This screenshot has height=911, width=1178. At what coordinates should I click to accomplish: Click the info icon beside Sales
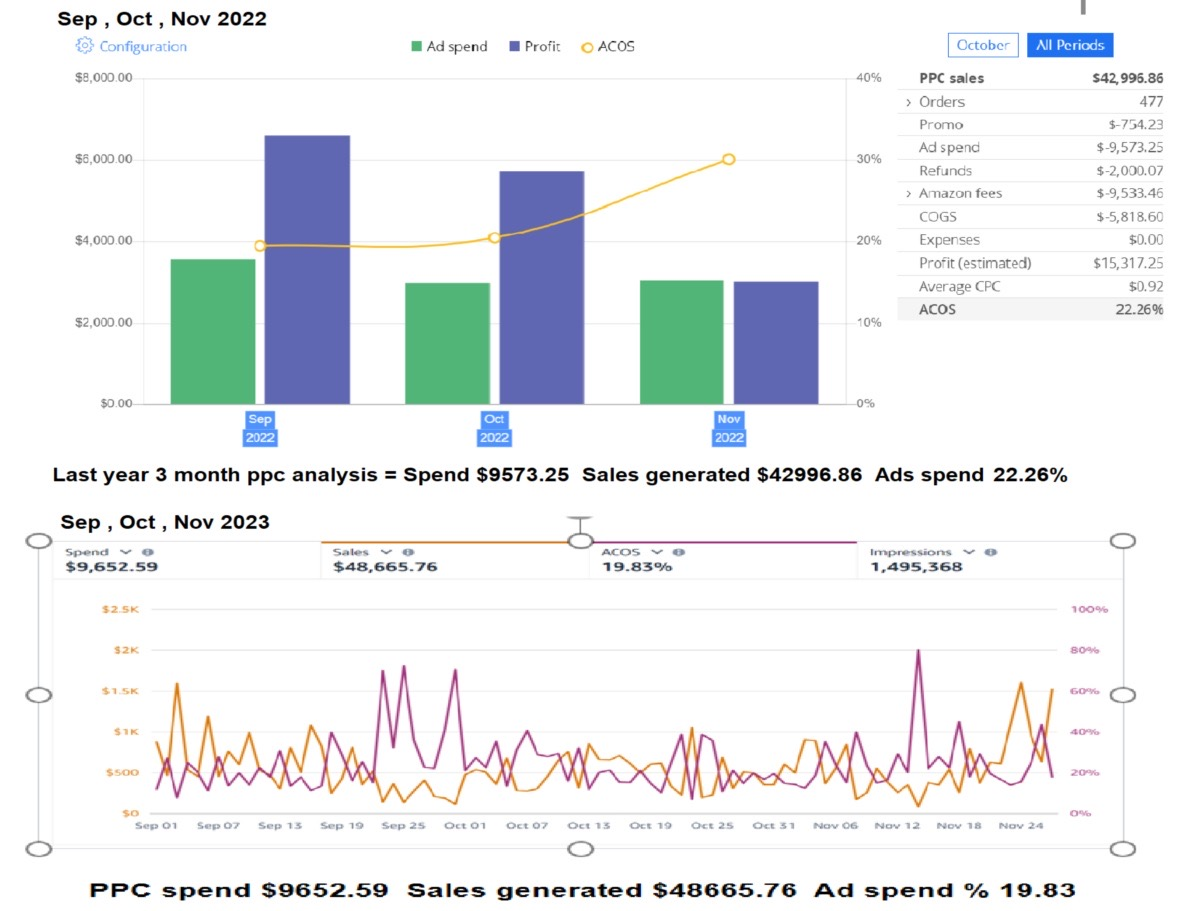point(408,552)
